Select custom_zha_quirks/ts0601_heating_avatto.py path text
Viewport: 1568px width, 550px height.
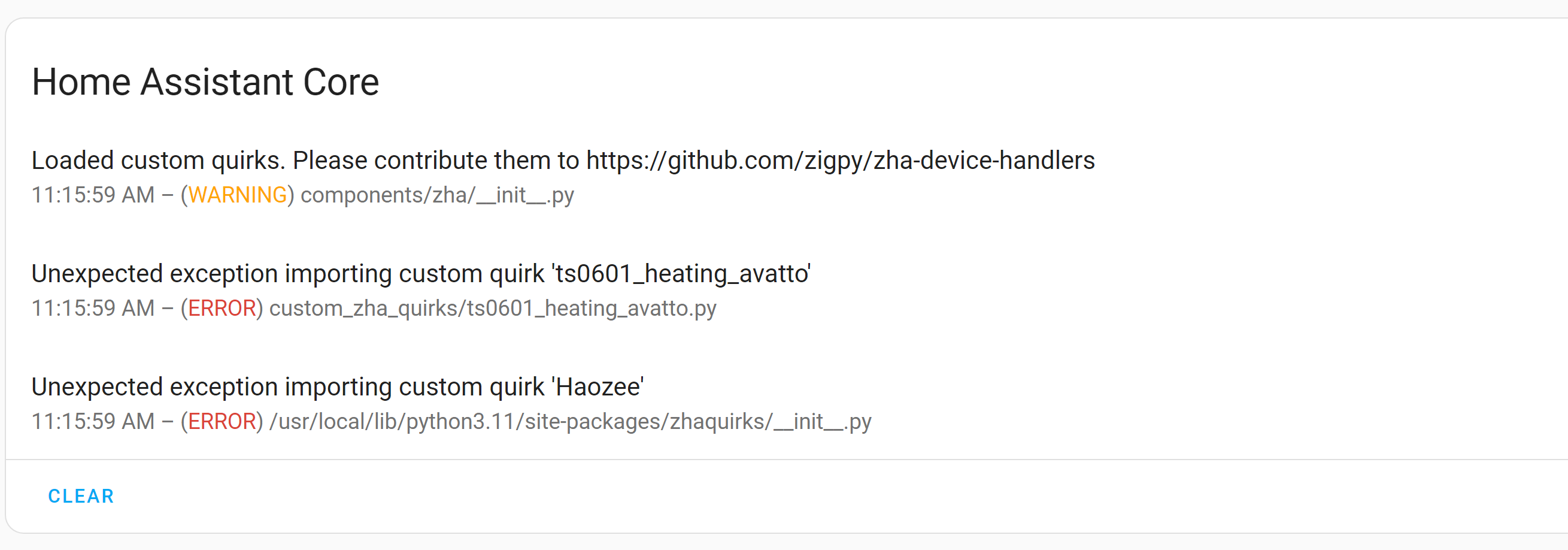pyautogui.click(x=493, y=308)
